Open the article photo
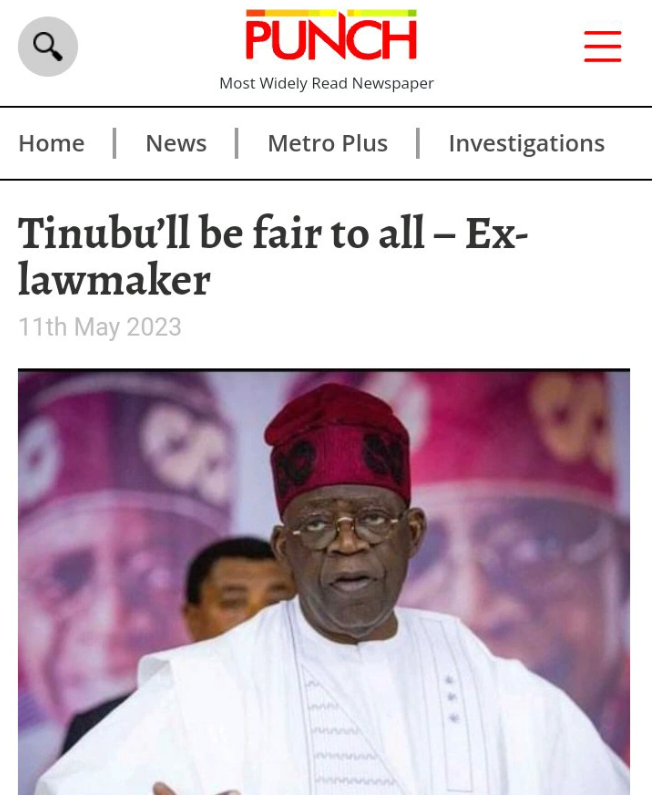 click(324, 582)
